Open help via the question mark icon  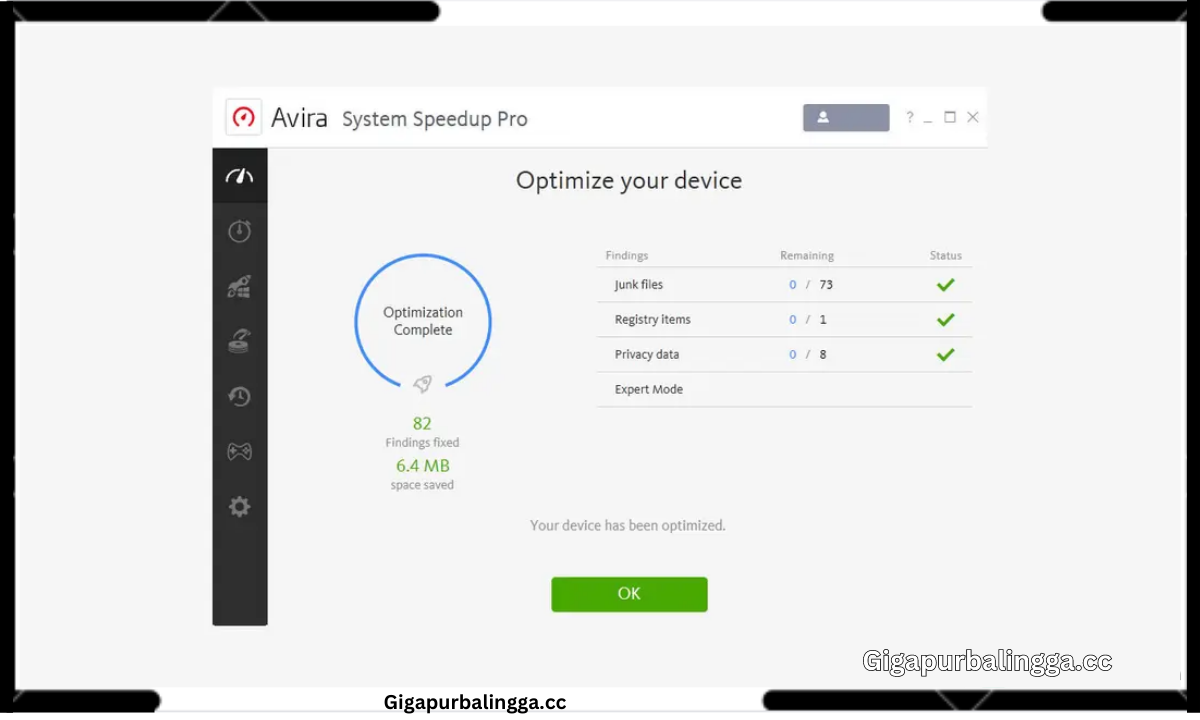[x=909, y=117]
